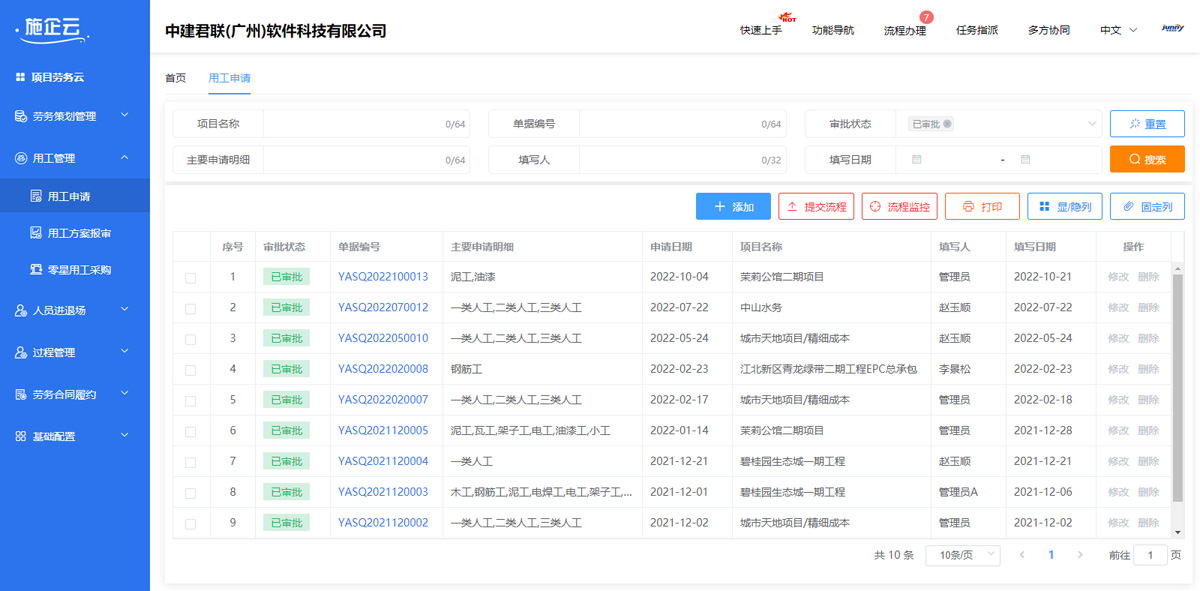1200x591 pixels.
Task: Open 流程办理 in top navigation
Action: tap(905, 30)
